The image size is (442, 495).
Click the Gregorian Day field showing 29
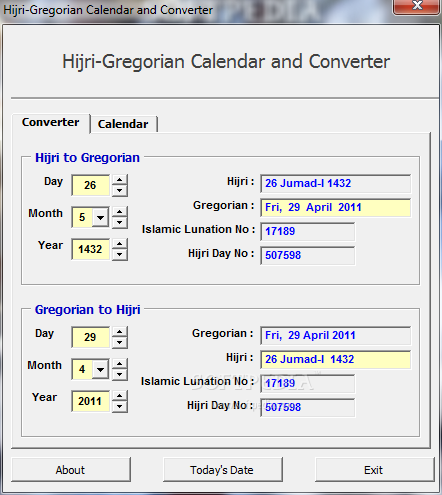(x=90, y=337)
